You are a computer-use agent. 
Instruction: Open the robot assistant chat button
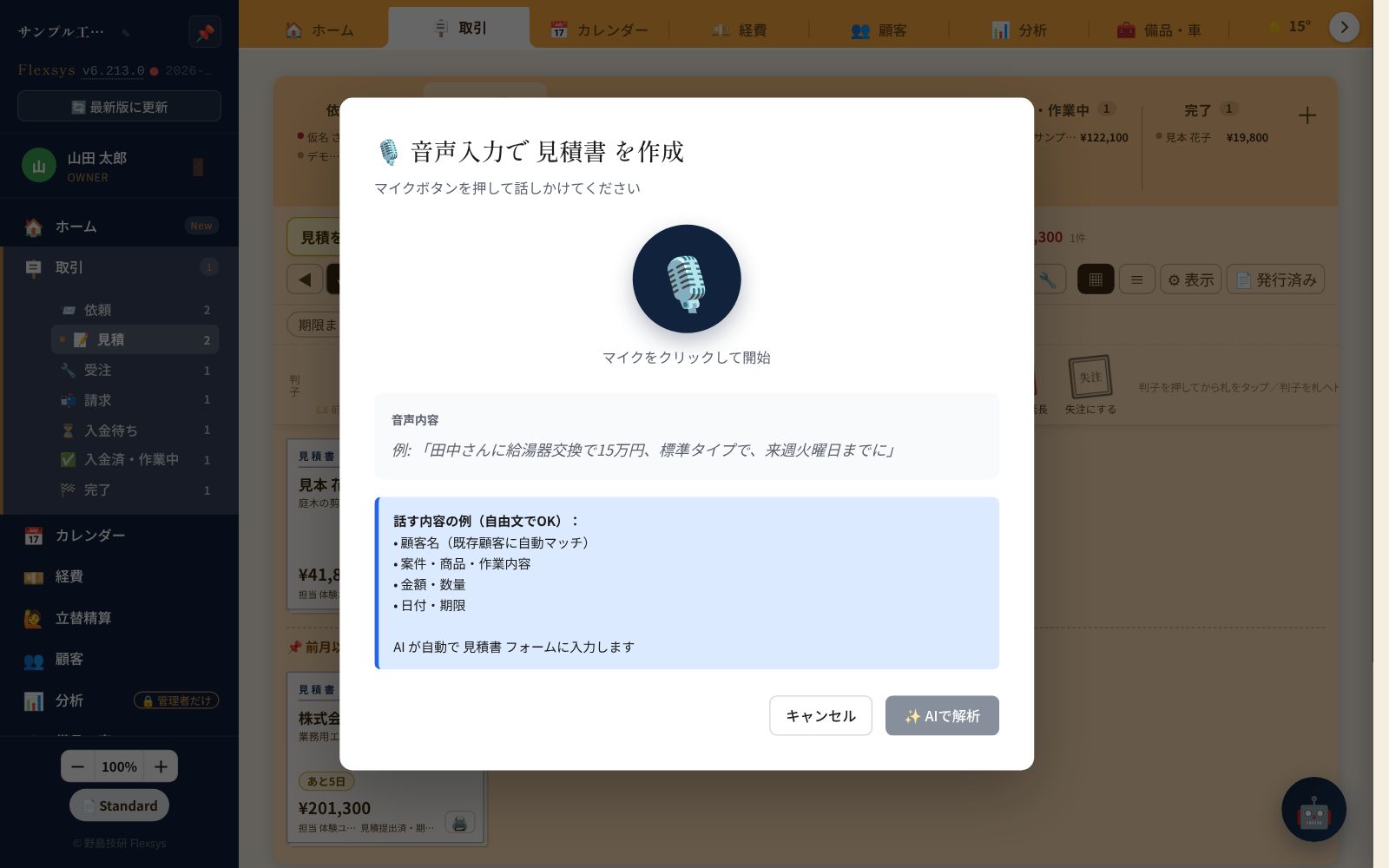1313,809
